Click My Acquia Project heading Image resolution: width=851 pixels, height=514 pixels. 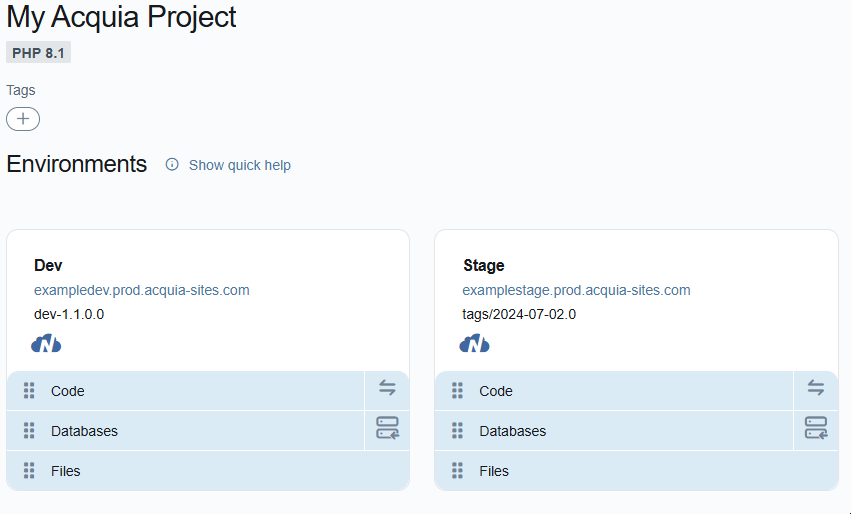[x=121, y=17]
